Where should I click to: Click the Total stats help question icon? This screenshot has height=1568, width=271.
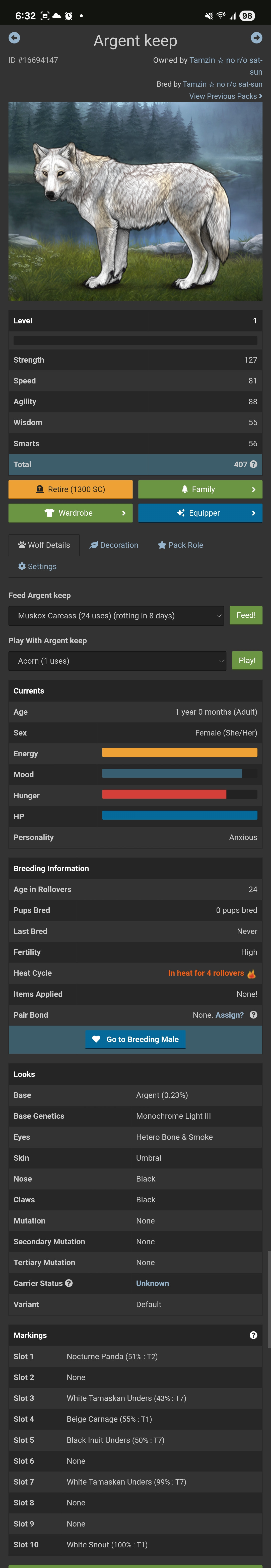tap(253, 464)
